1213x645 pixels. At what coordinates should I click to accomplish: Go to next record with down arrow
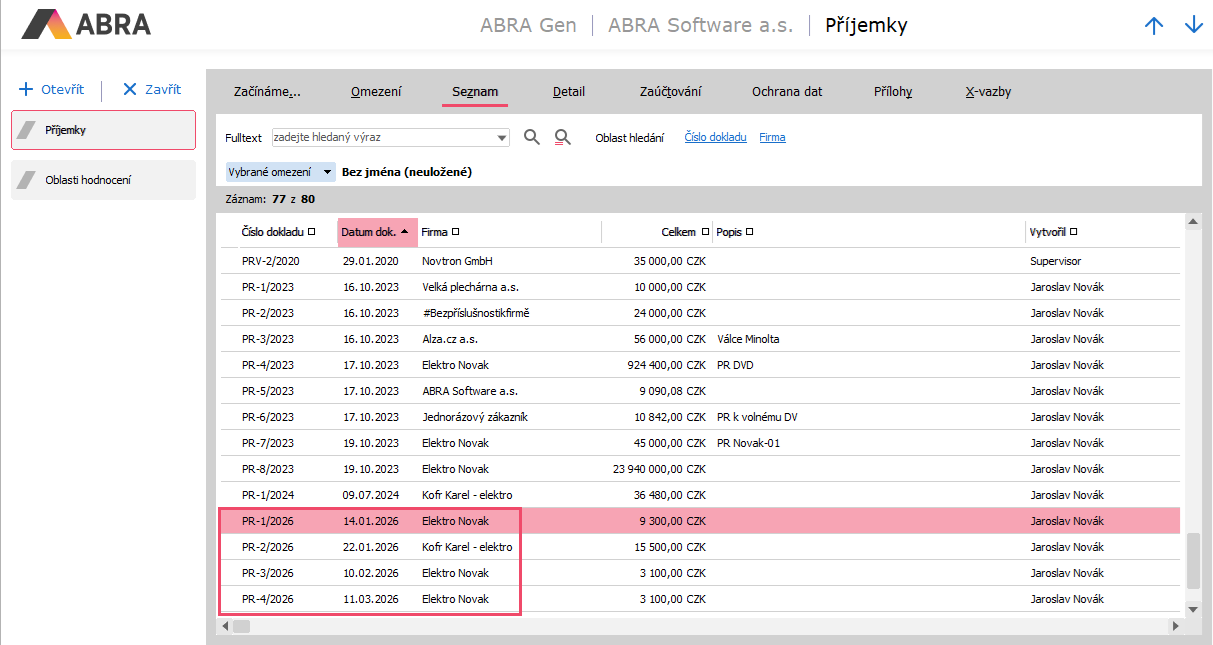click(1193, 26)
